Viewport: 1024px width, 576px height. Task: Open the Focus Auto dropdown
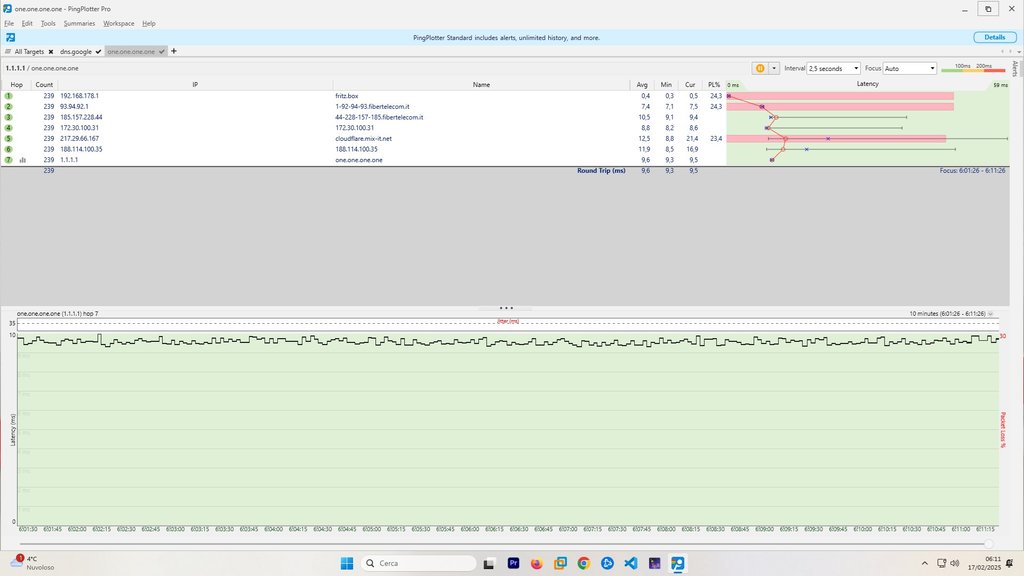pos(909,69)
